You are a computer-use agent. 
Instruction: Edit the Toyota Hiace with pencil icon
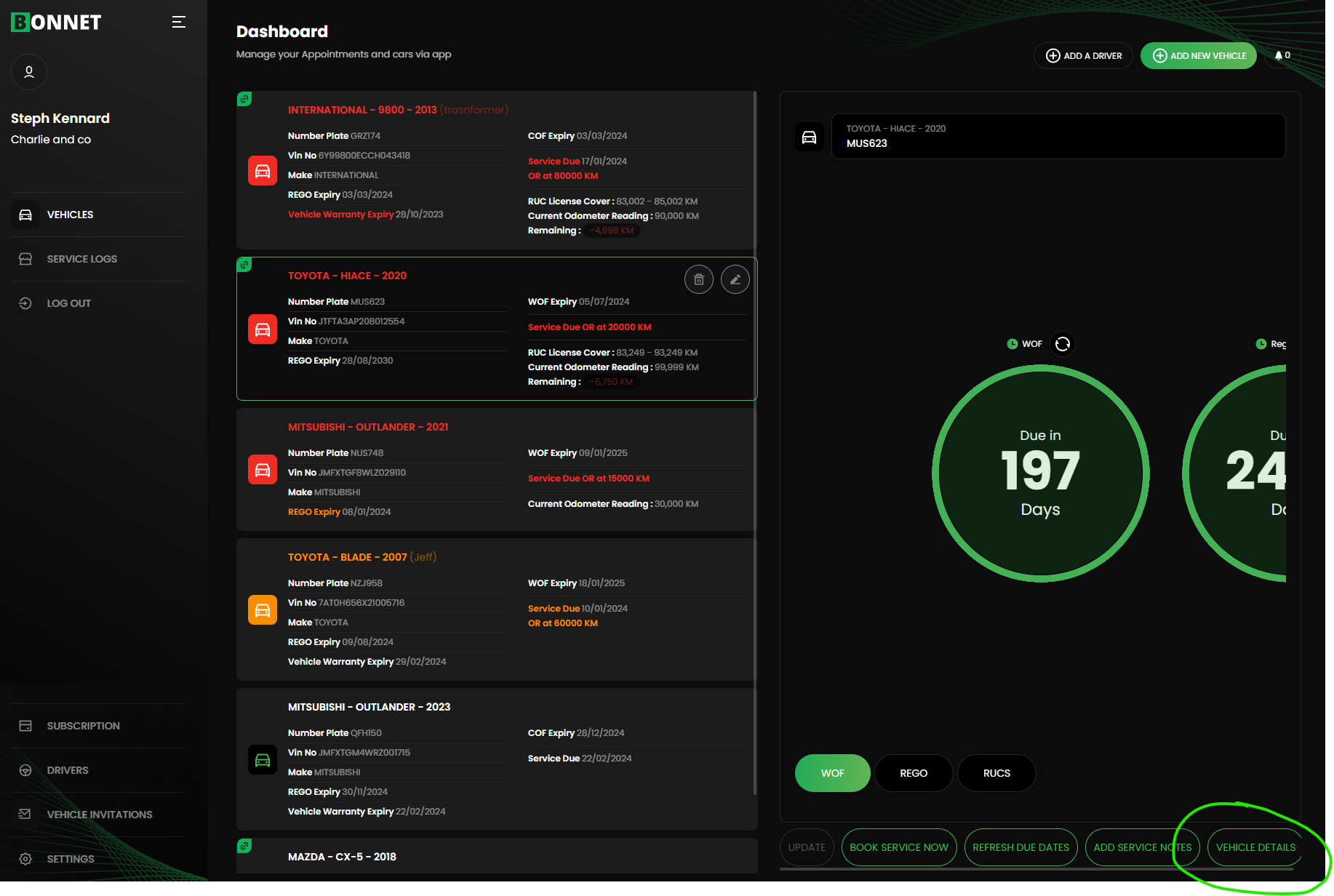(x=735, y=279)
